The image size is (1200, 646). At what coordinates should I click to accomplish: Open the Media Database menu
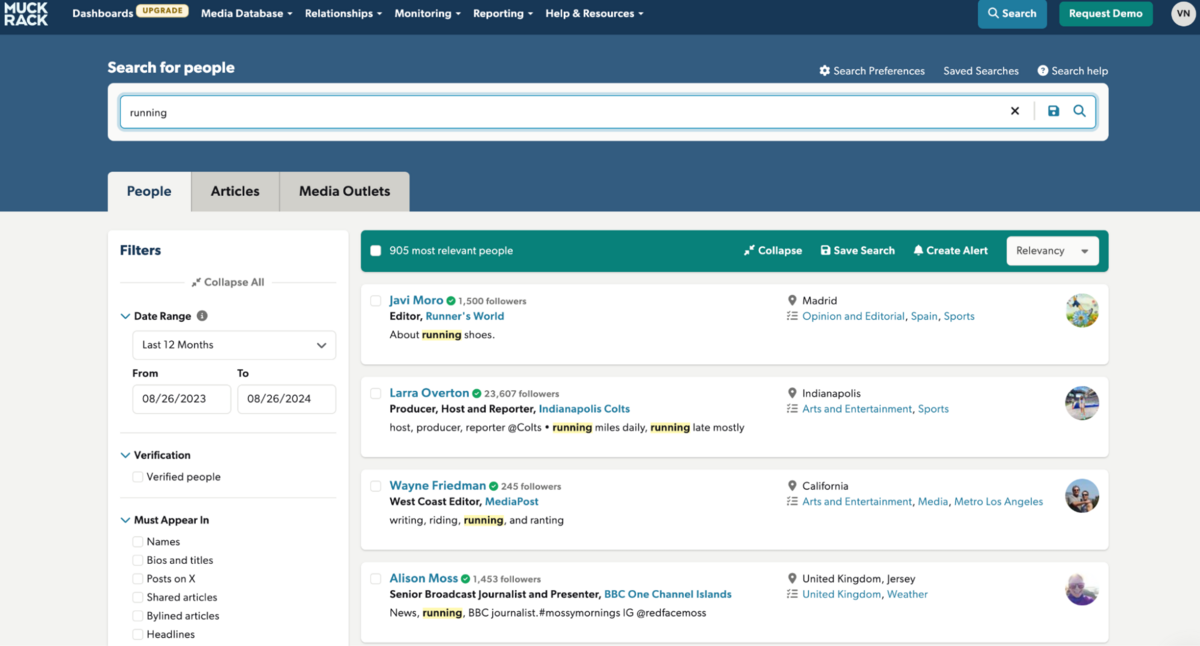[246, 14]
